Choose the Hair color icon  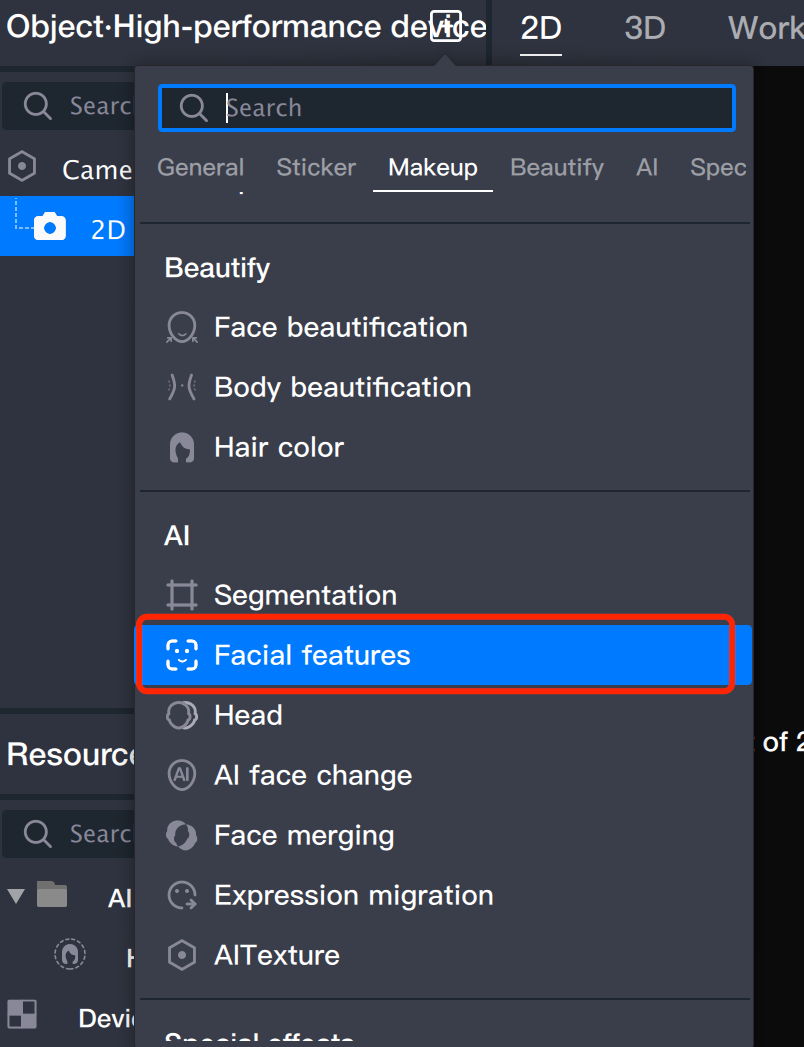pos(182,448)
